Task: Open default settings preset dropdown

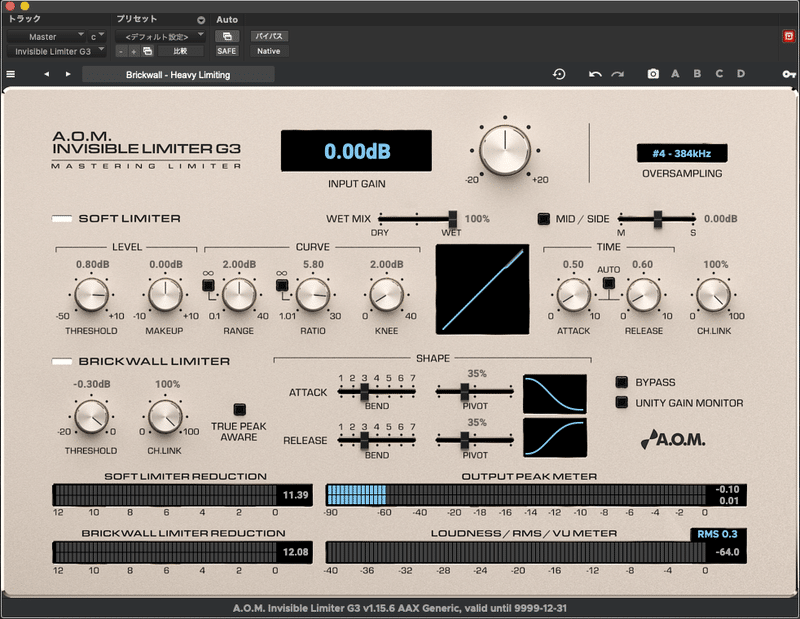Action: (160, 37)
